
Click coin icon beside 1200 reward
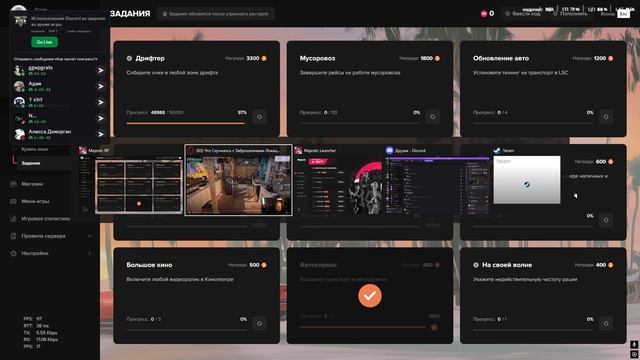611,58
